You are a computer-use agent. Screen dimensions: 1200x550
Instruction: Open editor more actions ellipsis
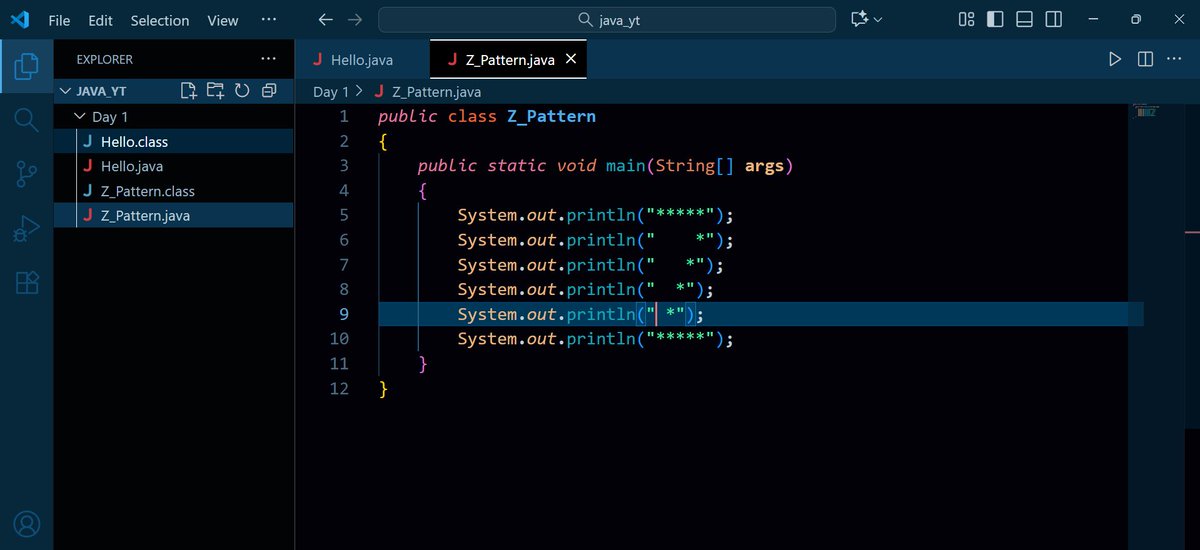coord(1176,60)
